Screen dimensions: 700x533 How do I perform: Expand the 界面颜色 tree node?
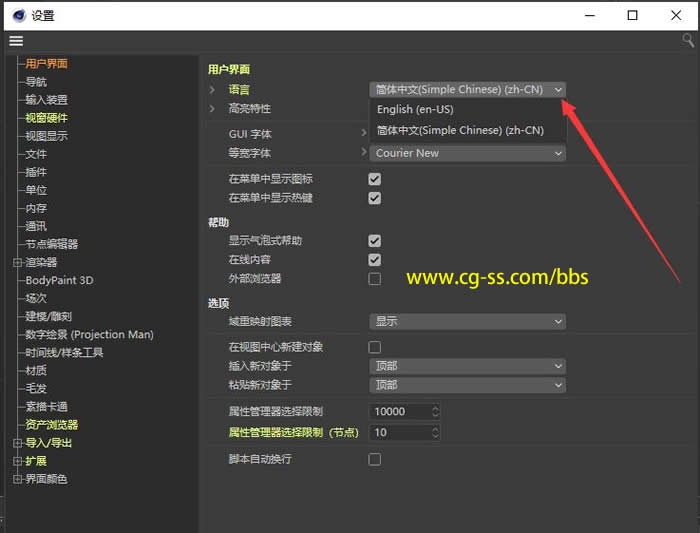17,479
